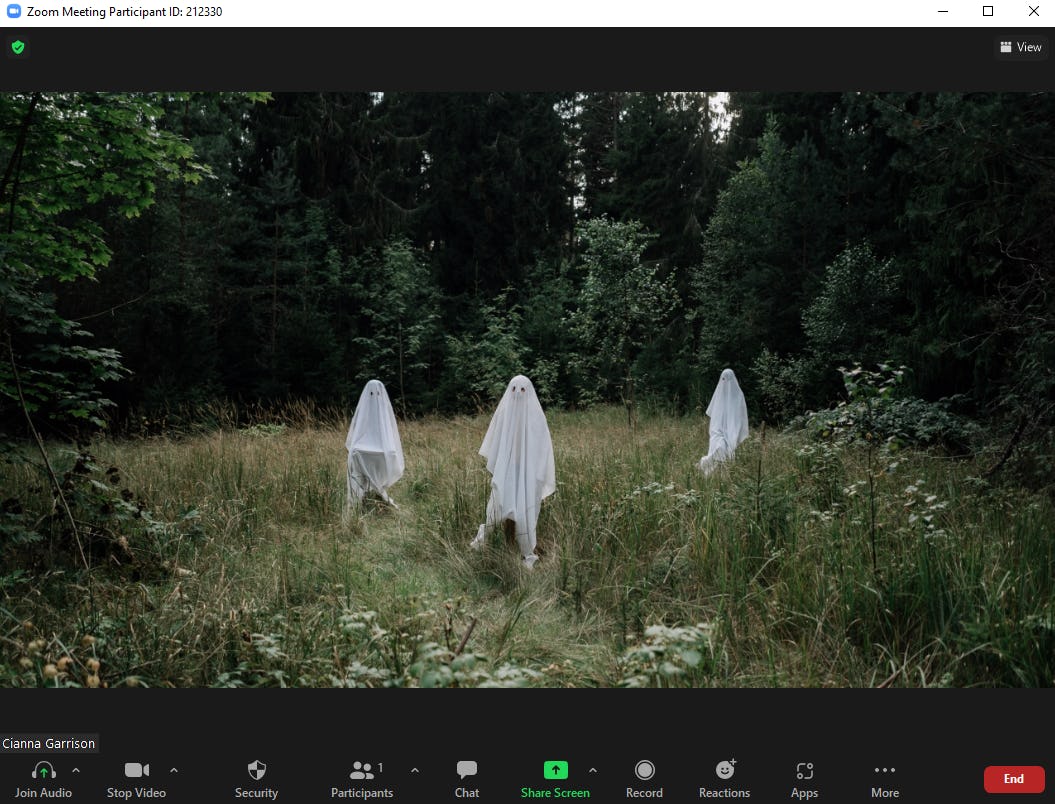The image size is (1055, 804).
Task: Expand the Share Screen options chevron
Action: [x=592, y=771]
